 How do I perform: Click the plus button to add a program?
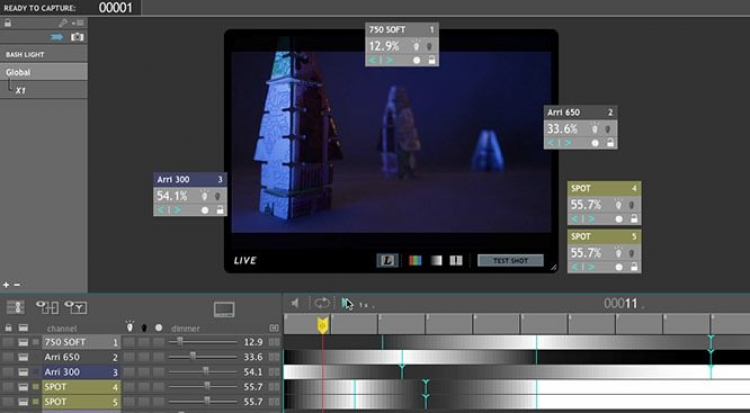click(x=6, y=284)
